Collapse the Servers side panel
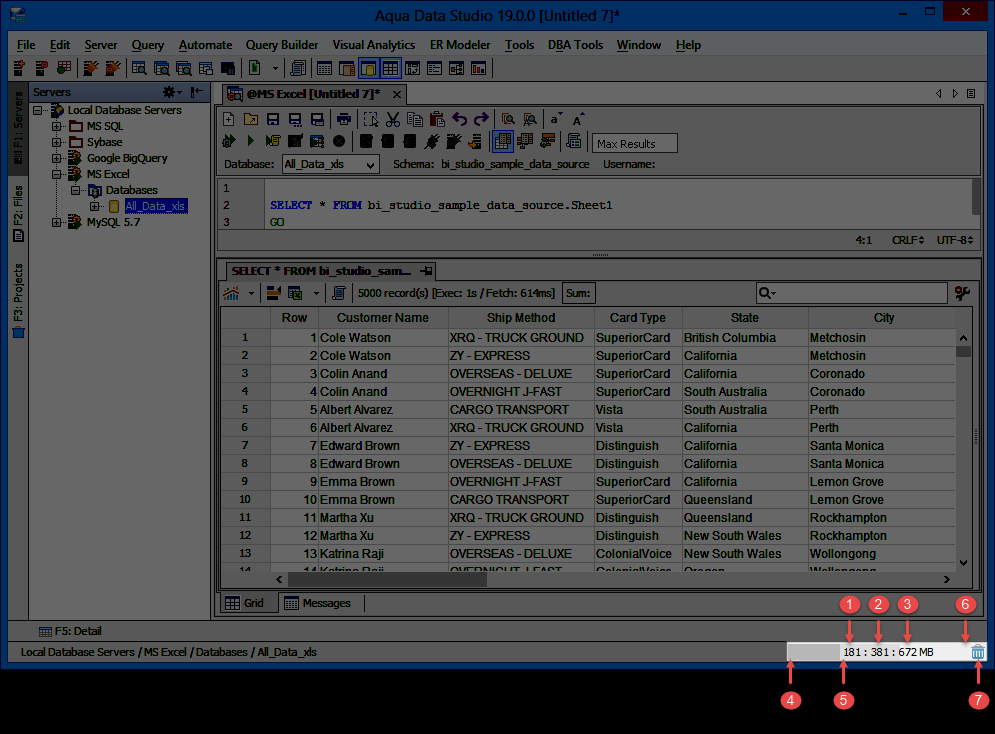 click(197, 92)
